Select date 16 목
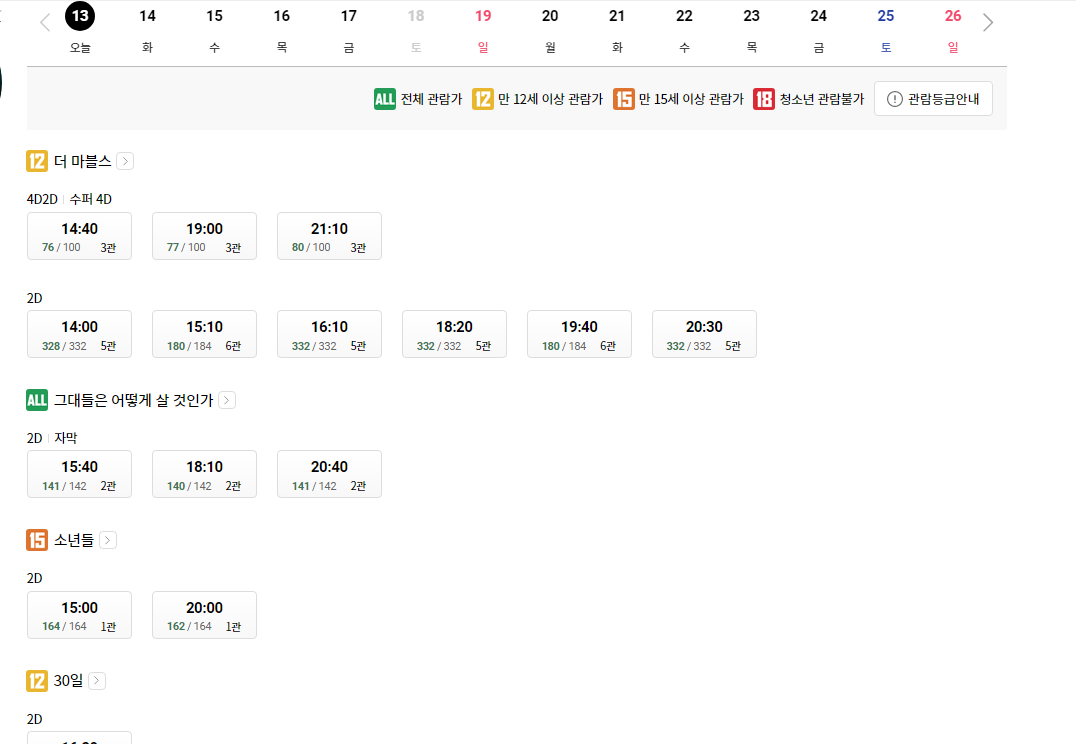The image size is (1076, 744). [282, 29]
